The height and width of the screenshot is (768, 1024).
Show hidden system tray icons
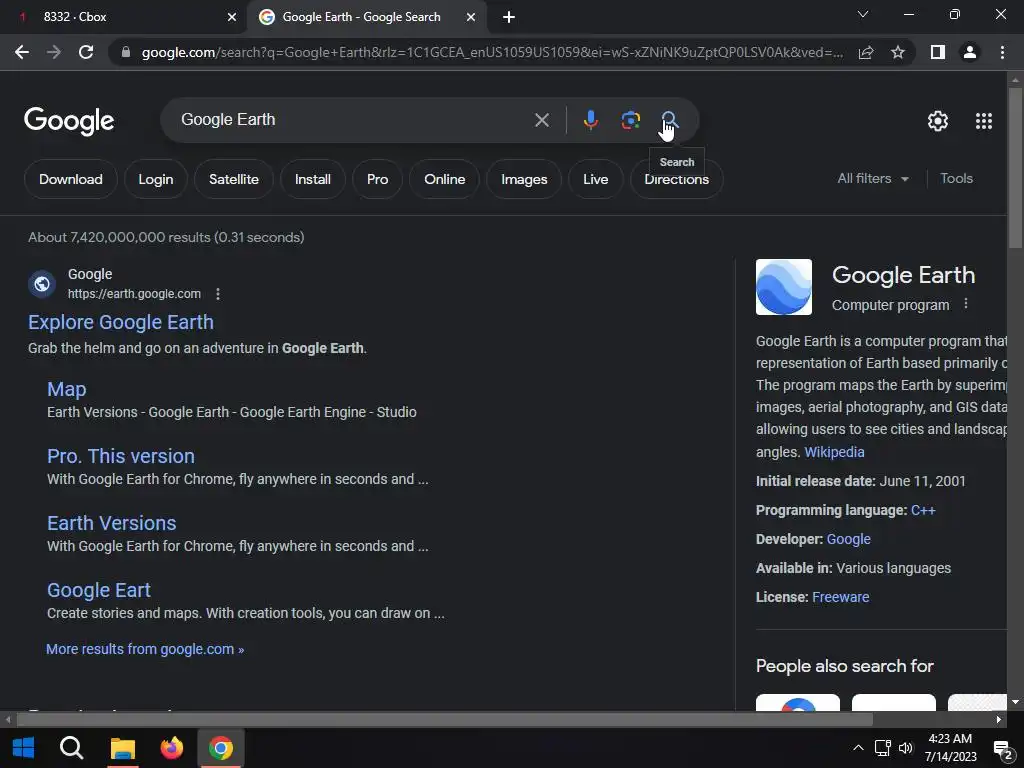[858, 748]
